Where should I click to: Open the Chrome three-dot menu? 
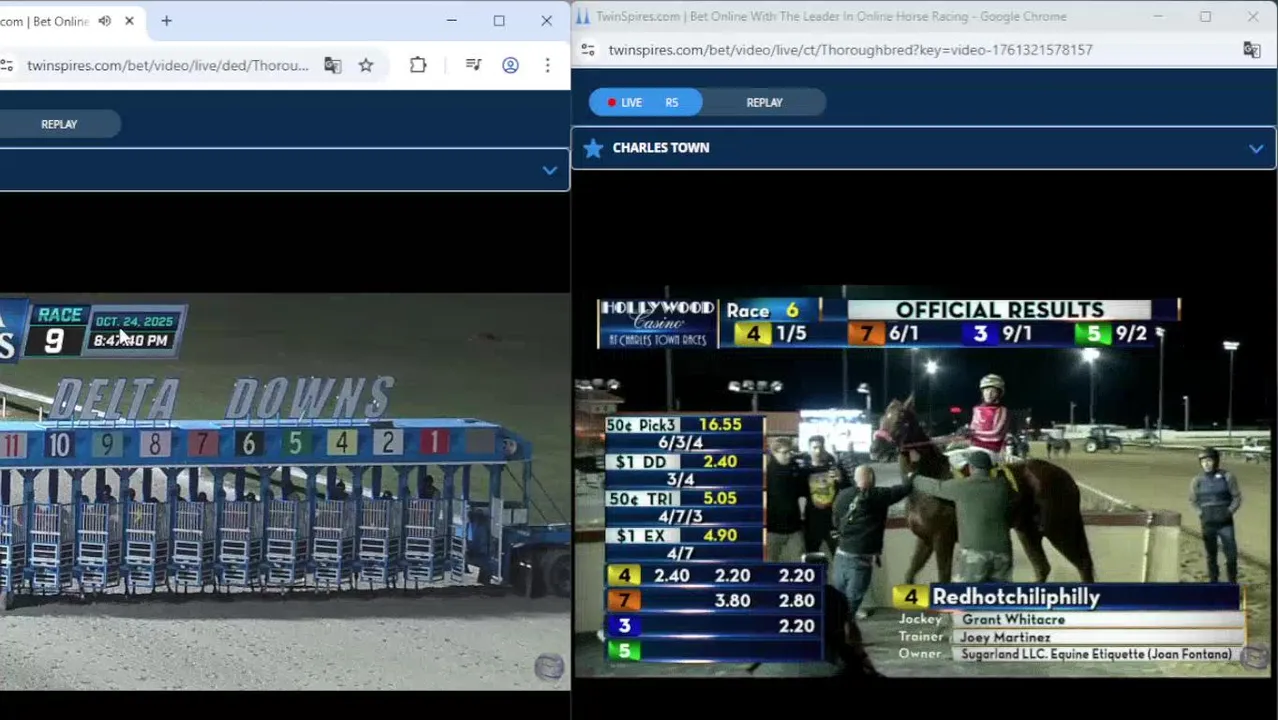(547, 66)
